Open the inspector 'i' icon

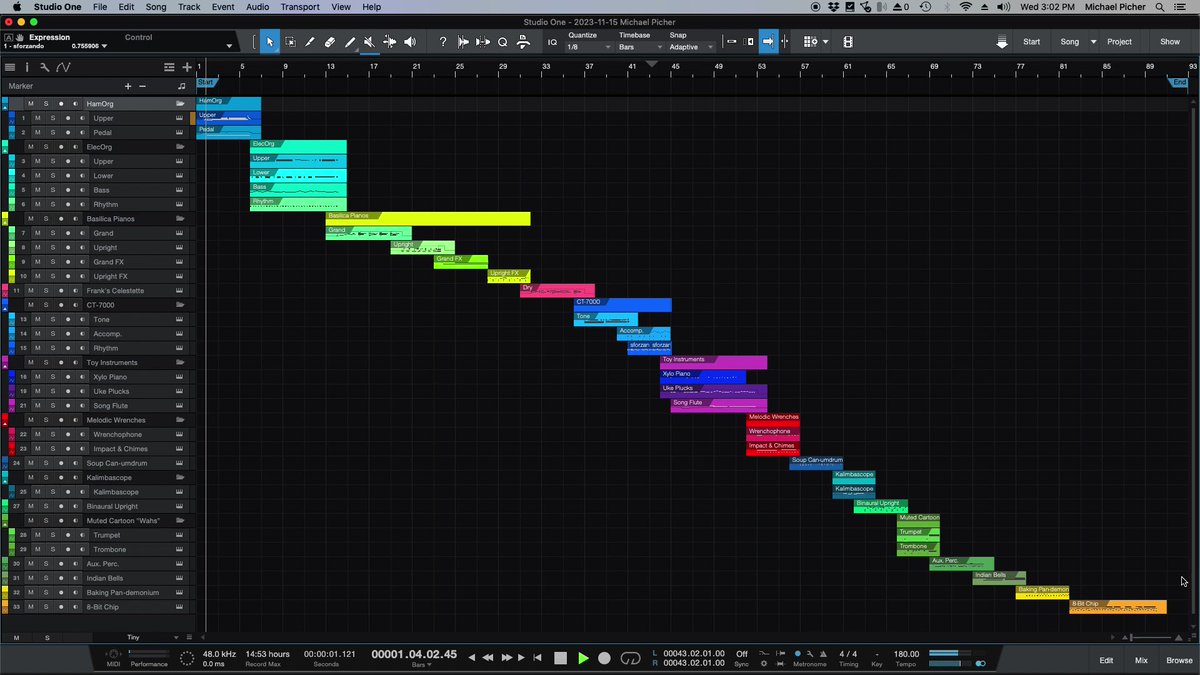(27, 67)
